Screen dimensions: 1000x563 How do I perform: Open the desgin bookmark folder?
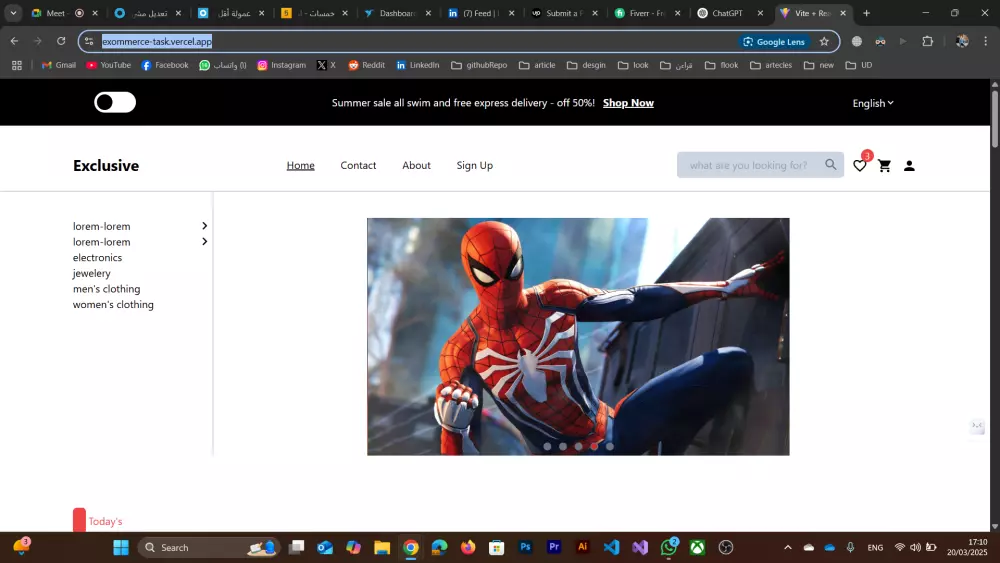tap(586, 65)
